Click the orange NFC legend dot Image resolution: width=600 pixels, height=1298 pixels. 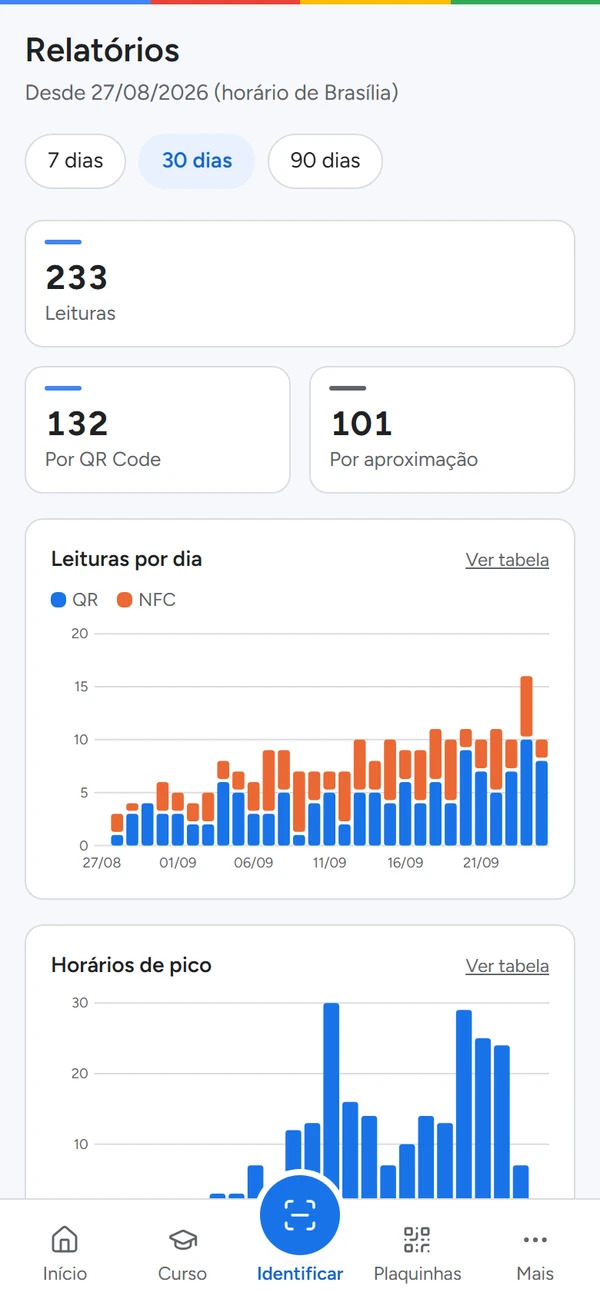(x=124, y=600)
